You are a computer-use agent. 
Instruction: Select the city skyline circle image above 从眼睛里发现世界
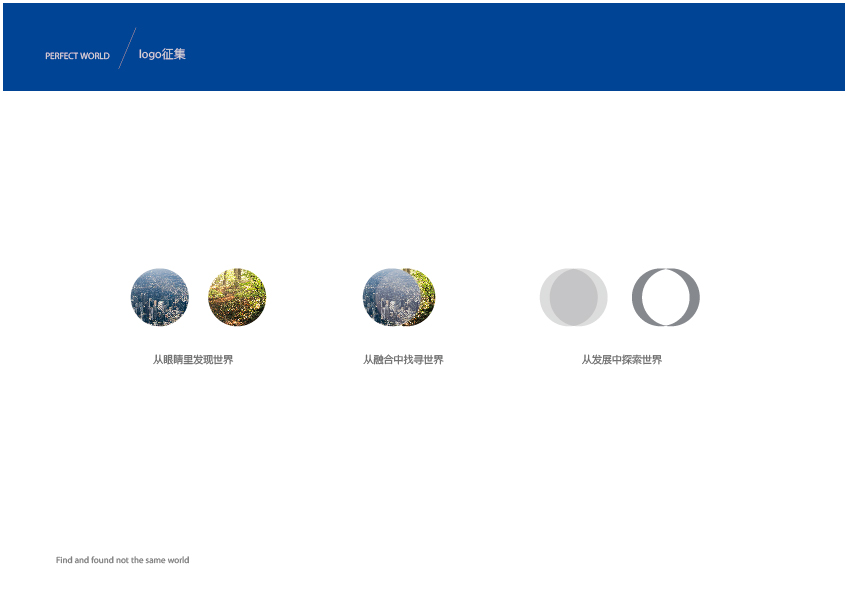click(160, 297)
